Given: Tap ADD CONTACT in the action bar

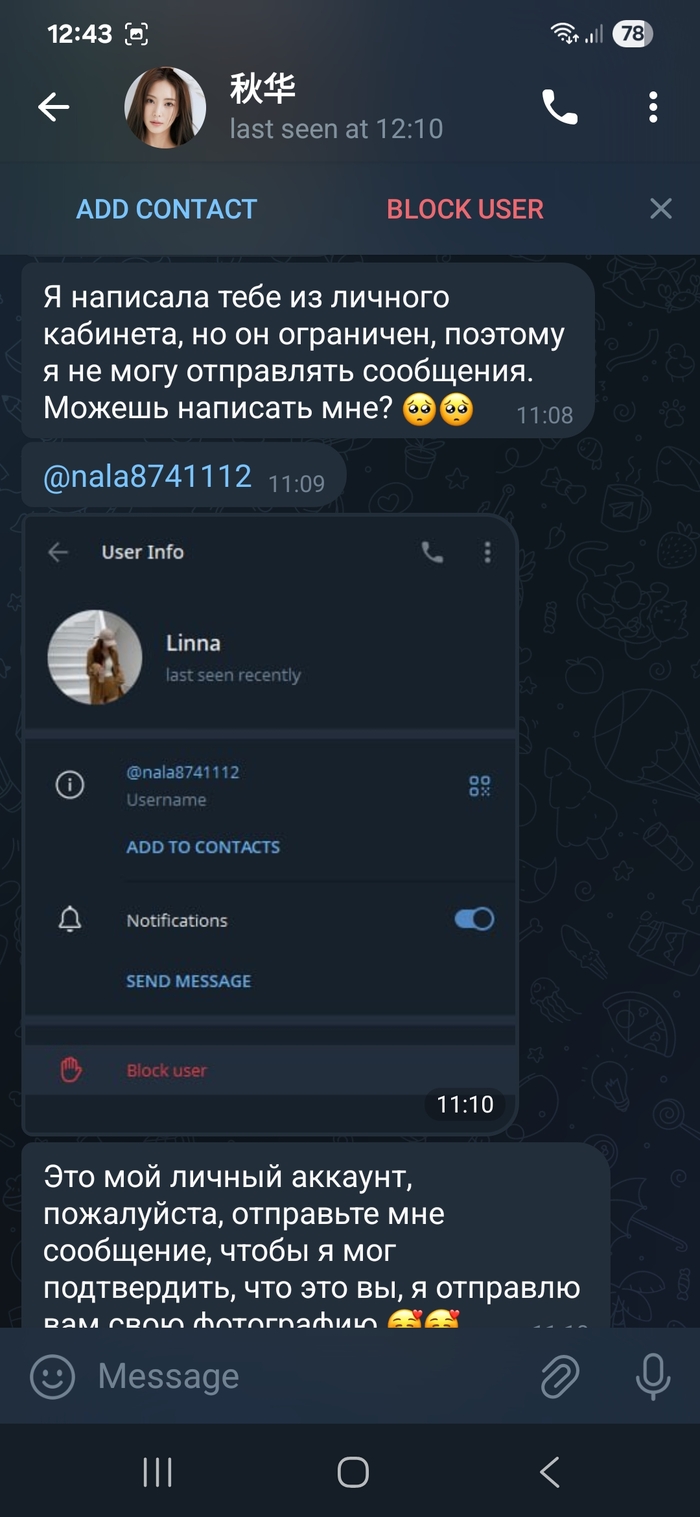Looking at the screenshot, I should tap(167, 209).
